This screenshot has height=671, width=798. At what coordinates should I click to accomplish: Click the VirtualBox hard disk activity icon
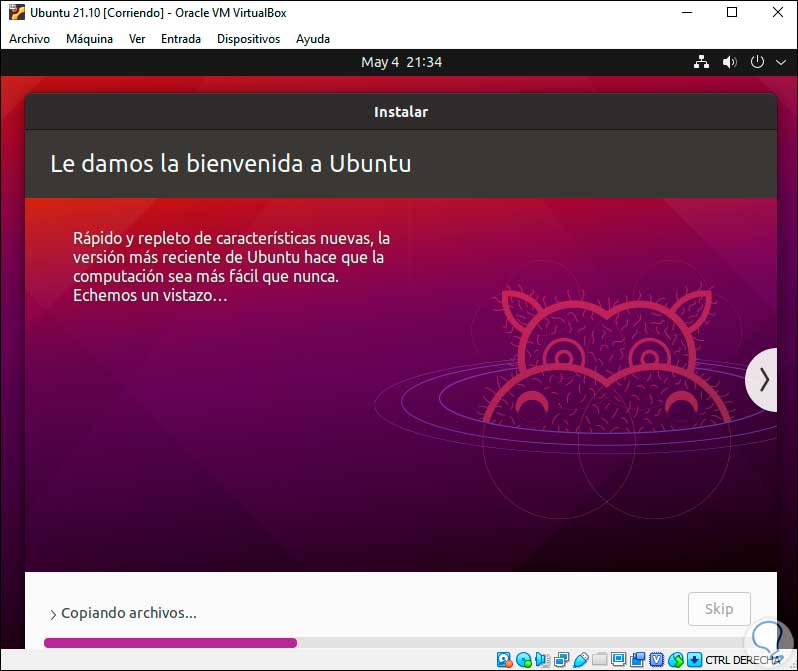pos(504,660)
